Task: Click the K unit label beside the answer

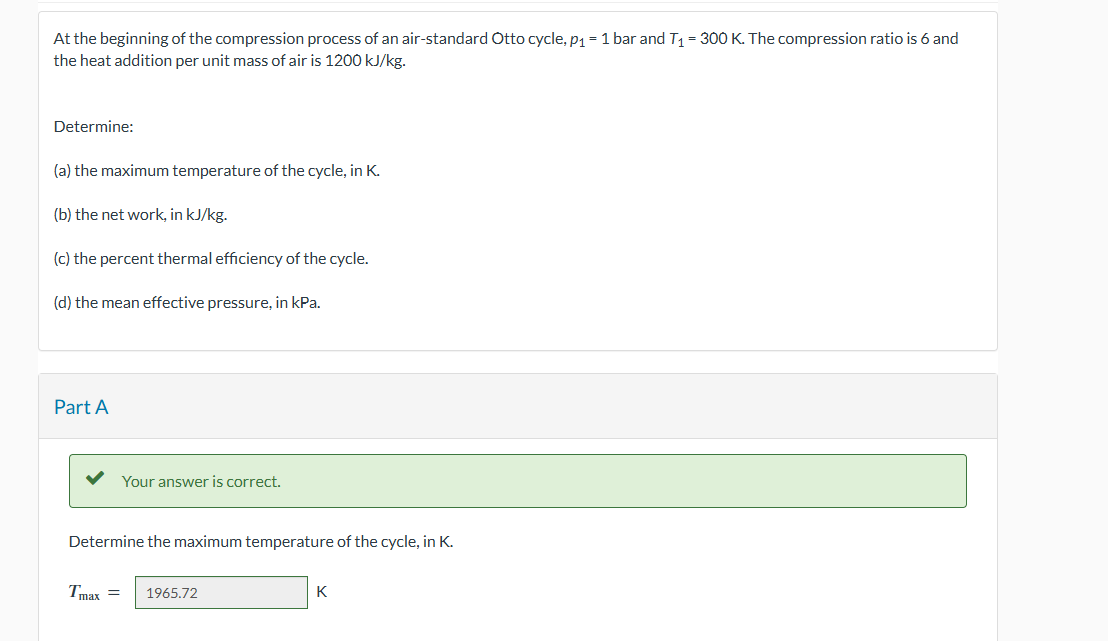Action: (x=320, y=592)
